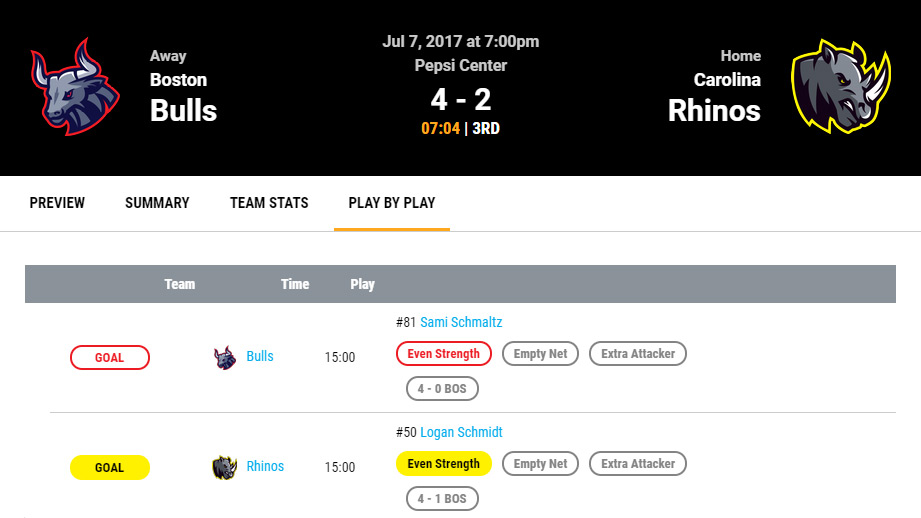Click the red-outlined GOAL badge
Image resolution: width=921 pixels, height=518 pixels.
(x=110, y=358)
